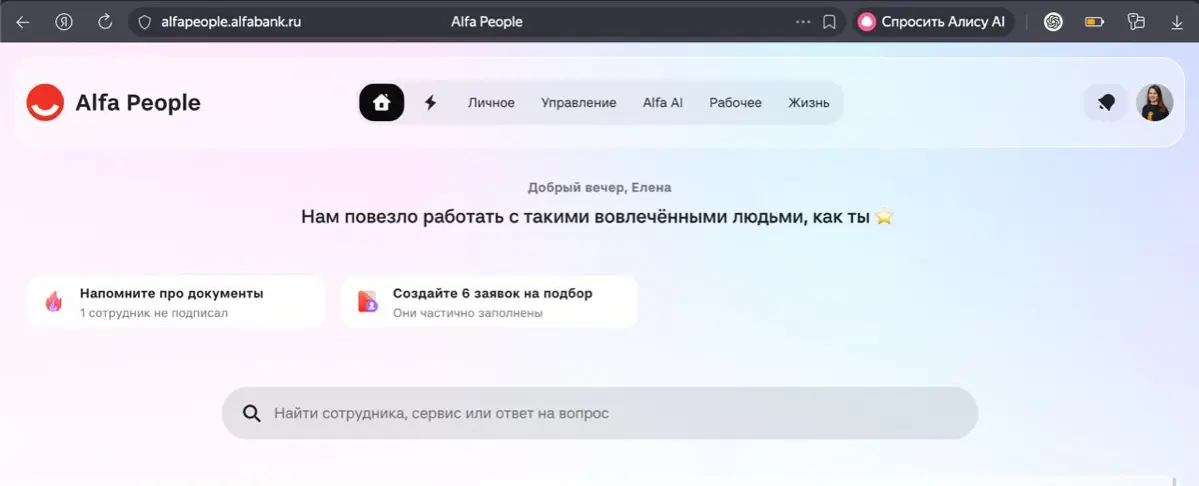Go back with the browser back arrow
This screenshot has height=486, width=1199.
(x=22, y=22)
